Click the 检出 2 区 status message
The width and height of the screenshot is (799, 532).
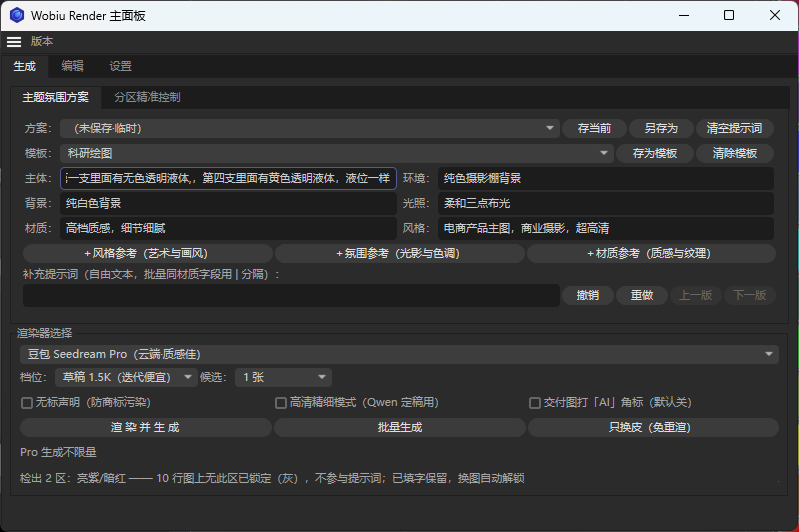tap(272, 478)
